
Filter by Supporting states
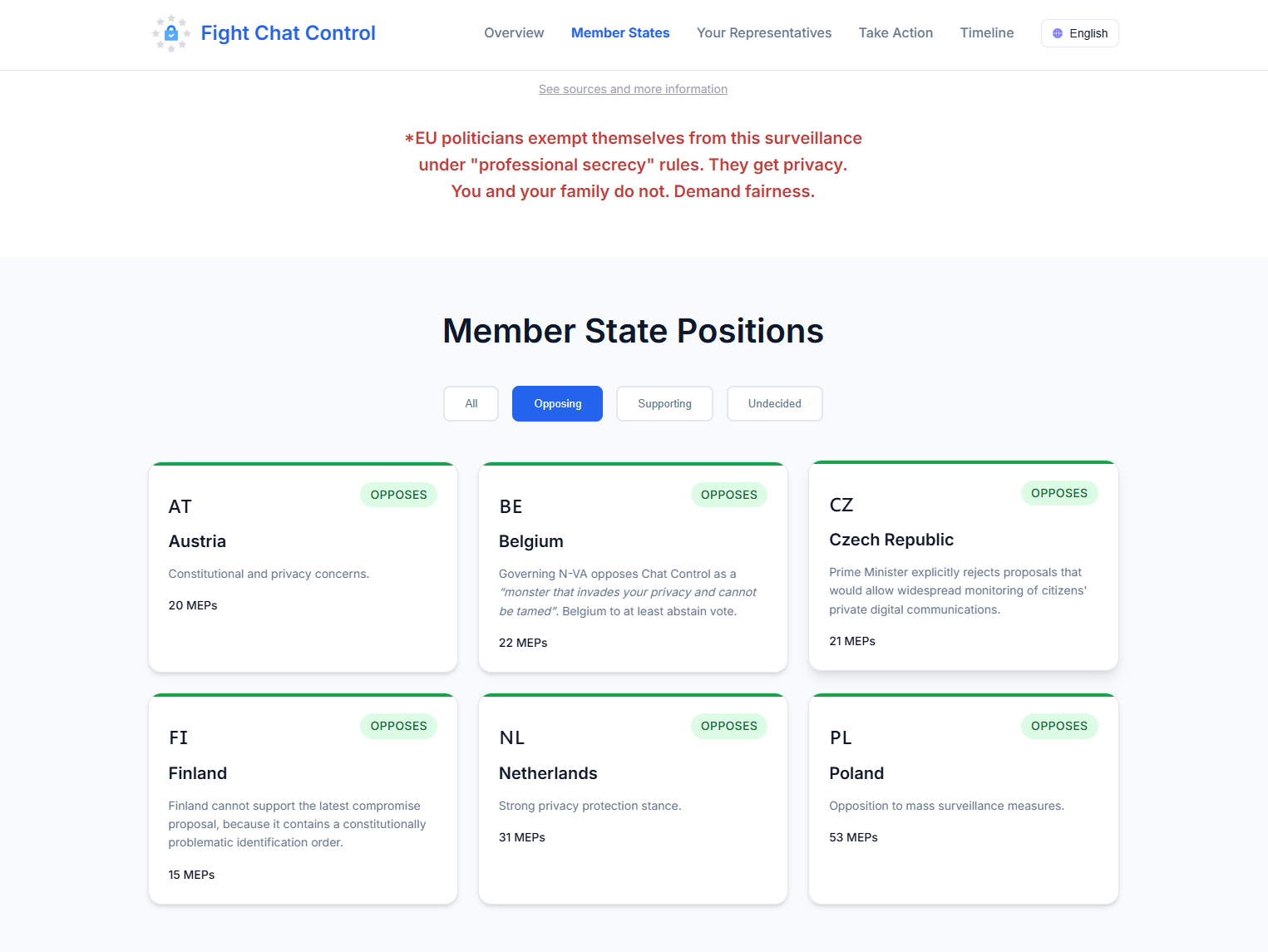(664, 404)
